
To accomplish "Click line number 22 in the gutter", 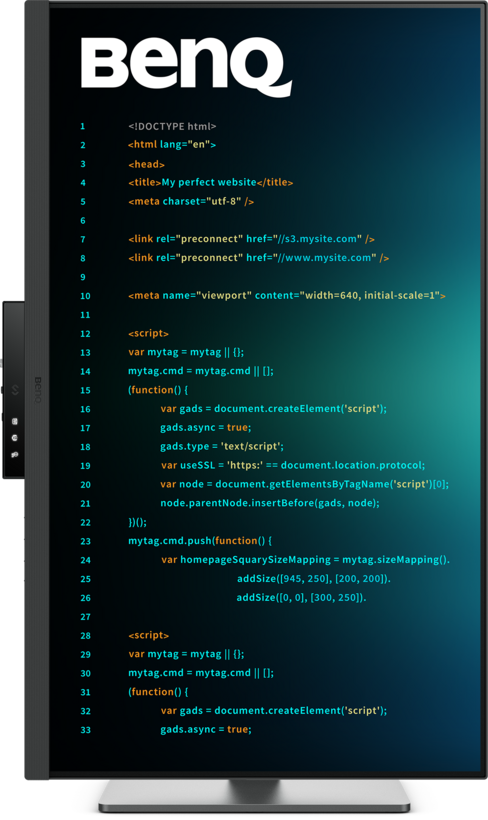I will click(x=85, y=522).
